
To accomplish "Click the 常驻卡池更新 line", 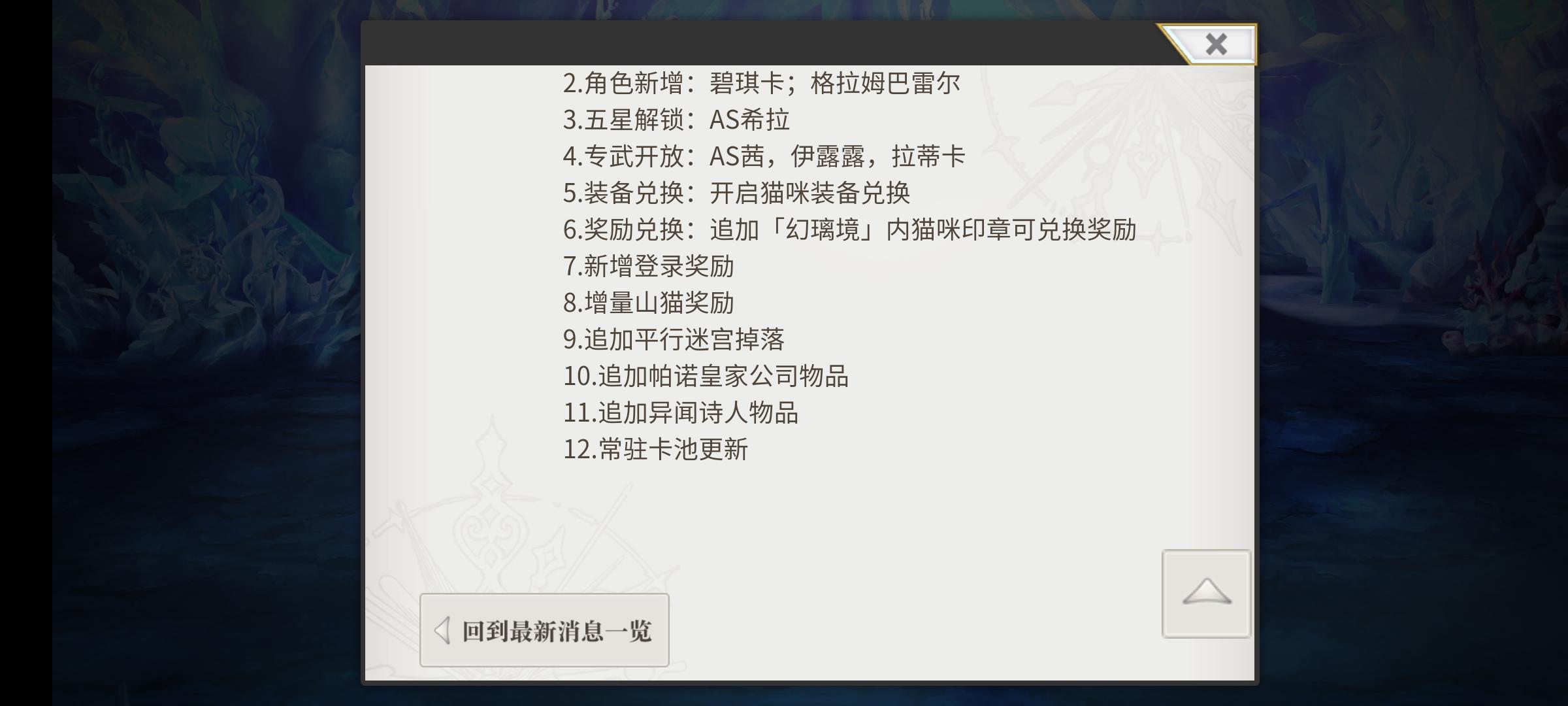I will click(x=655, y=449).
